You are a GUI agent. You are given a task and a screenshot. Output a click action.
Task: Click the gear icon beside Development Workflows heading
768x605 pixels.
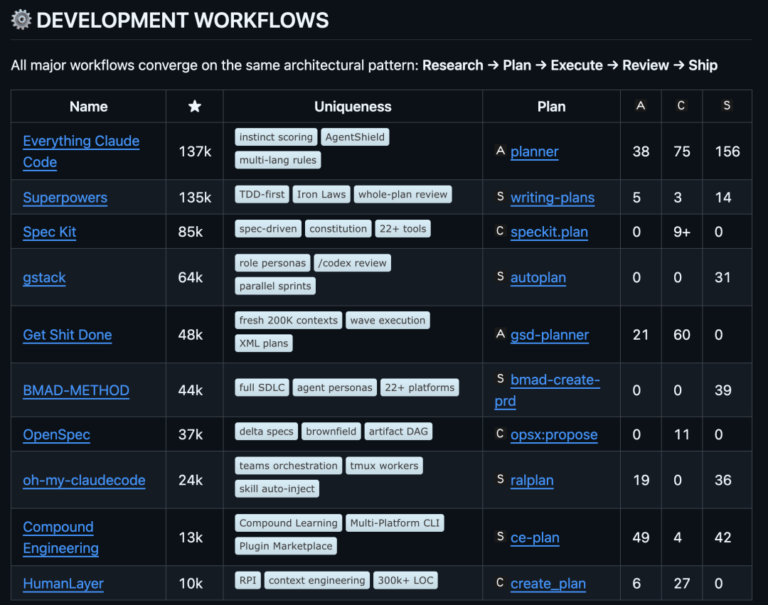click(x=21, y=20)
